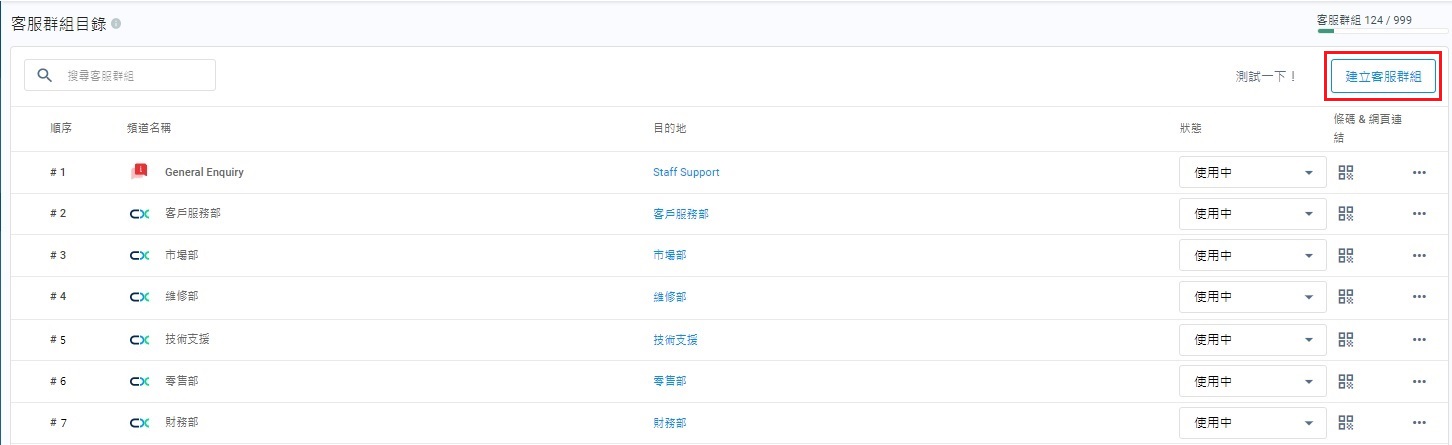
Task: Open the Staff Support destination link
Action: point(686,172)
